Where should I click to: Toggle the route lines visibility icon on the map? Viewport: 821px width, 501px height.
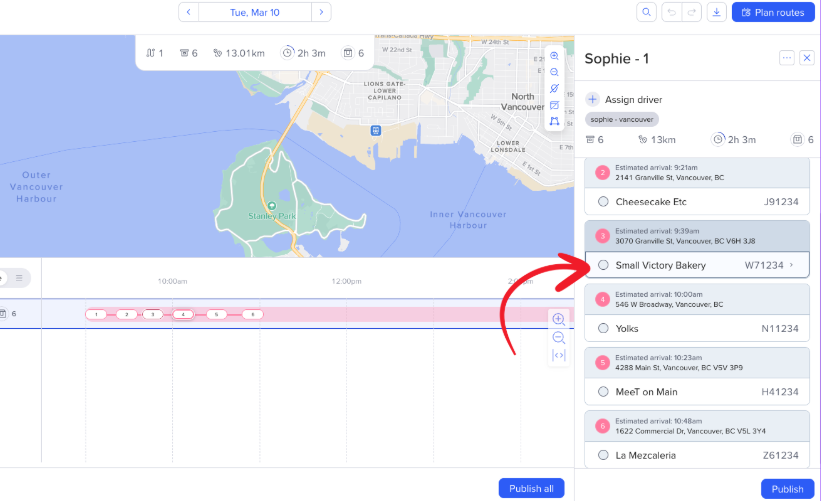554,88
